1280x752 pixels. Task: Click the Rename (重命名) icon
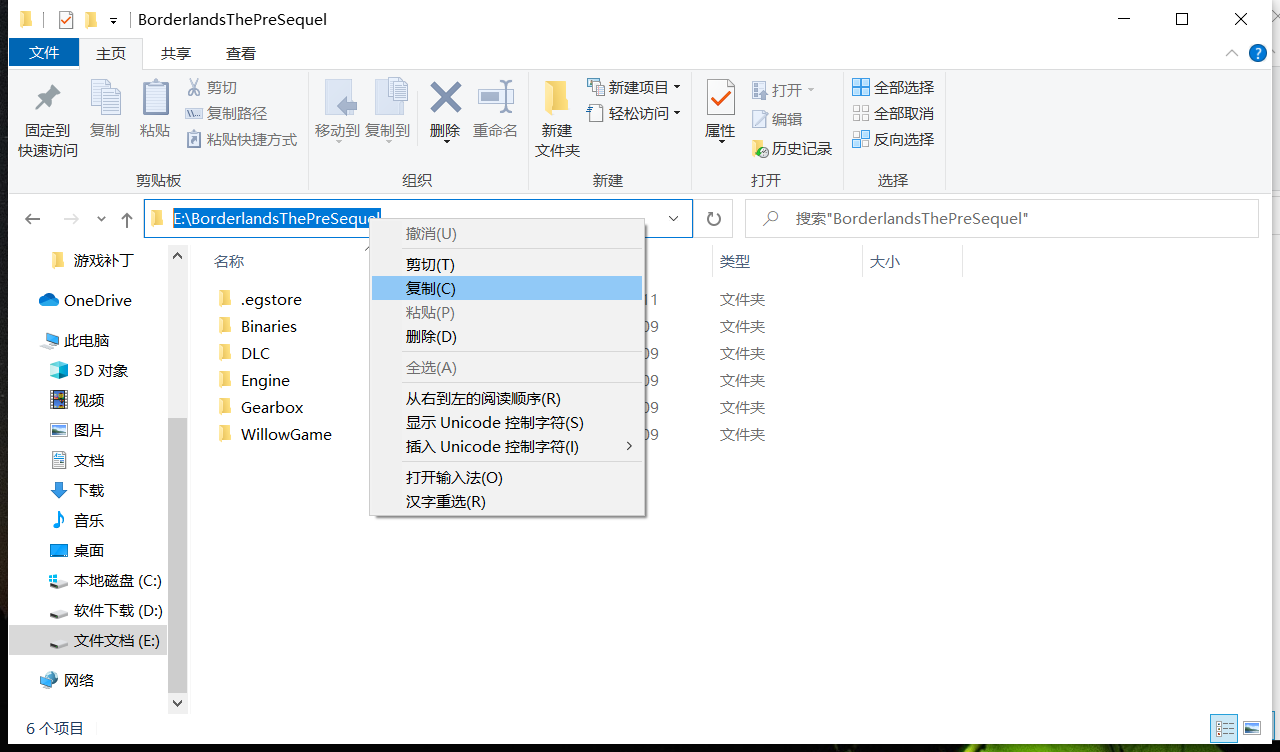tap(495, 97)
